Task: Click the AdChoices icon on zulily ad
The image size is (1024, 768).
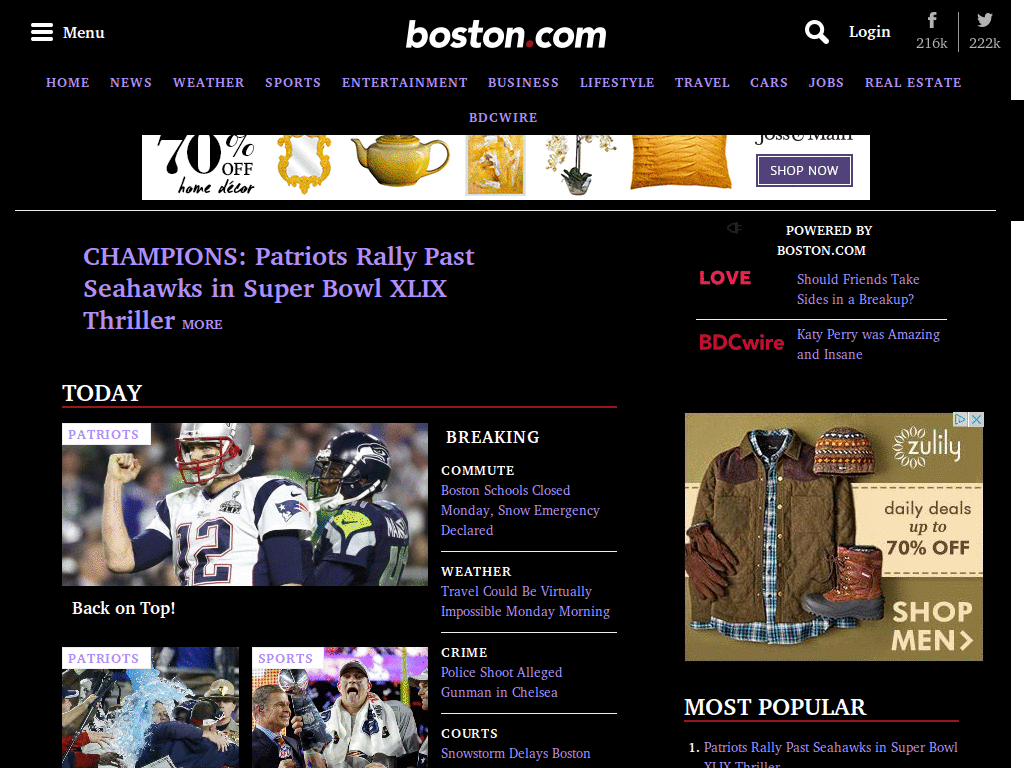Action: 960,419
